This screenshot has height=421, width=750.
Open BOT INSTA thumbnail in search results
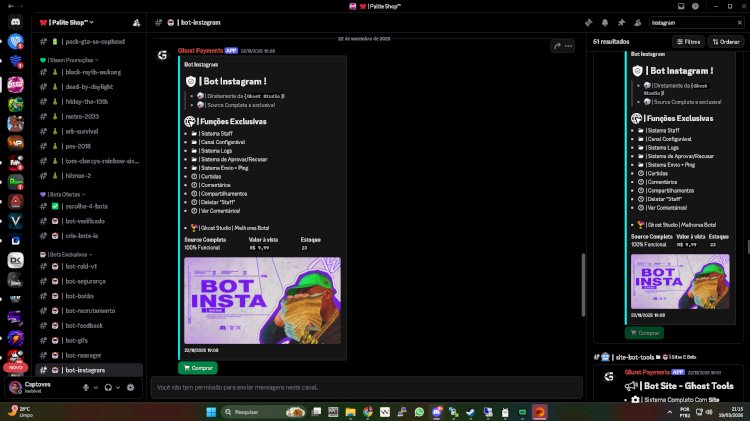[680, 281]
